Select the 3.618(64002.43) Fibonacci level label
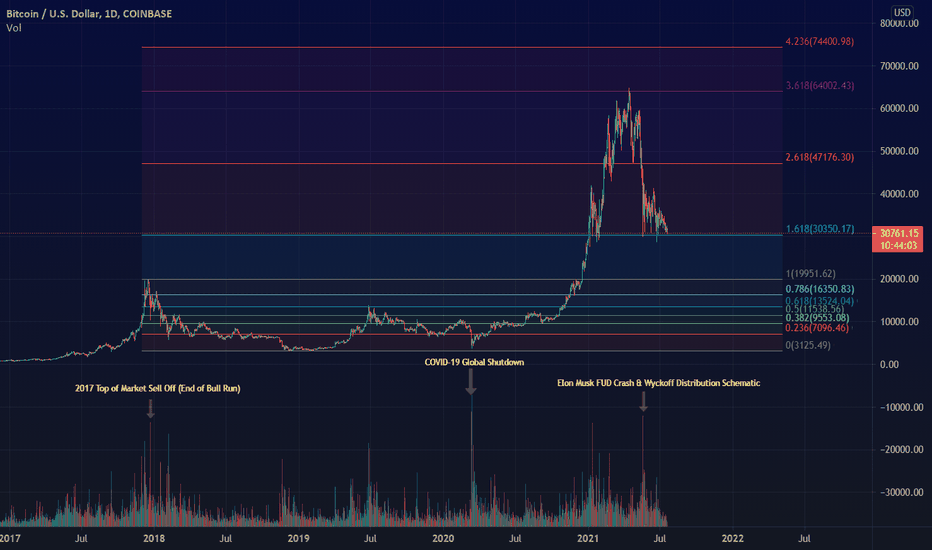 [820, 86]
